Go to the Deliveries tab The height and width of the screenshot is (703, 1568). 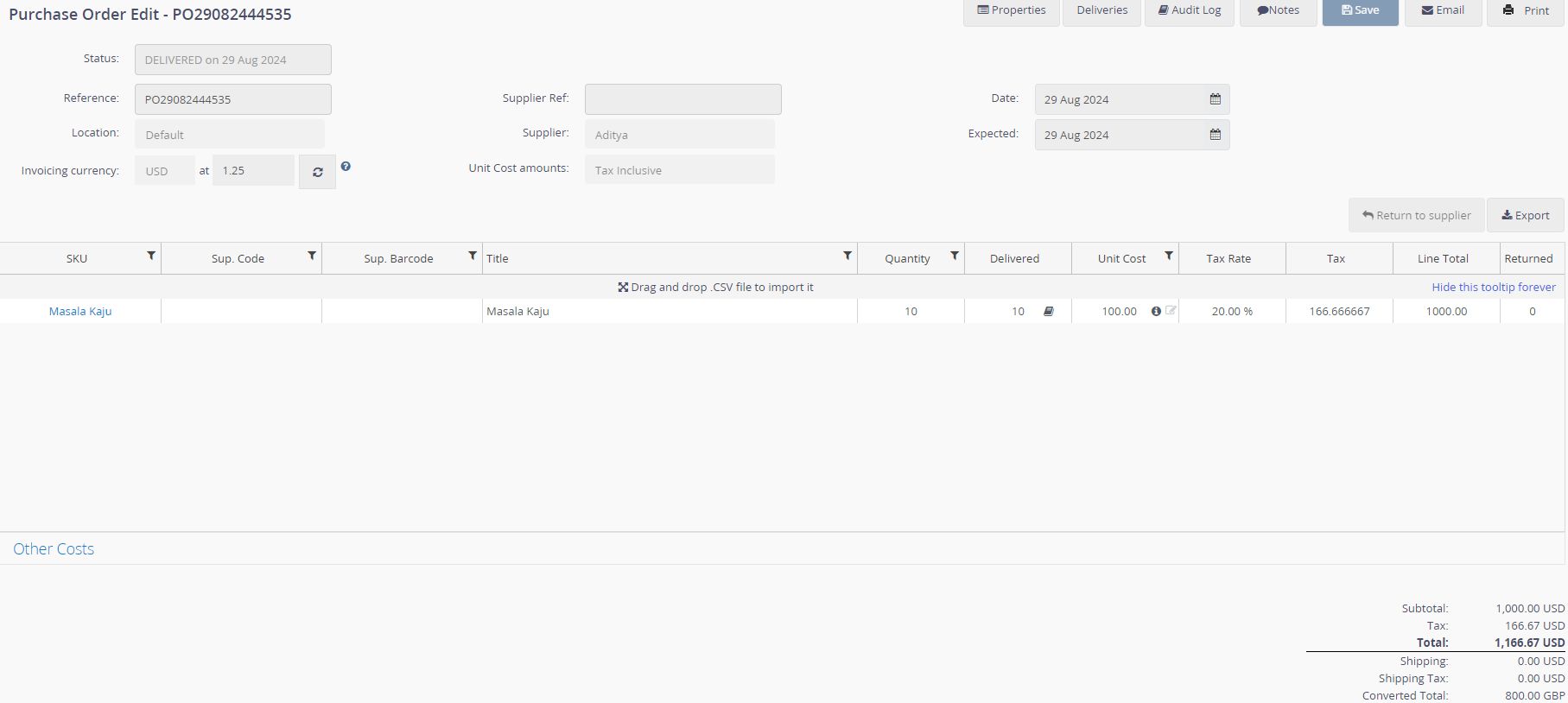(x=1101, y=11)
